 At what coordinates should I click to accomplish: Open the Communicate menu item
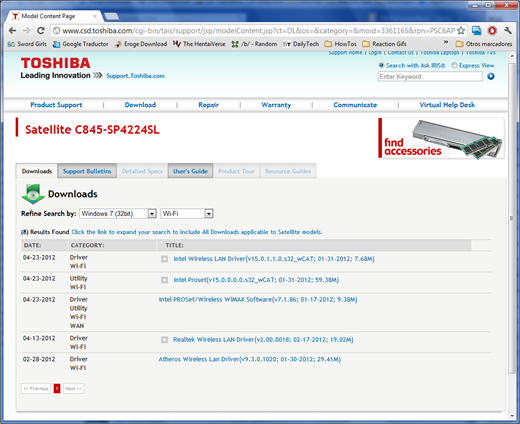(355, 105)
